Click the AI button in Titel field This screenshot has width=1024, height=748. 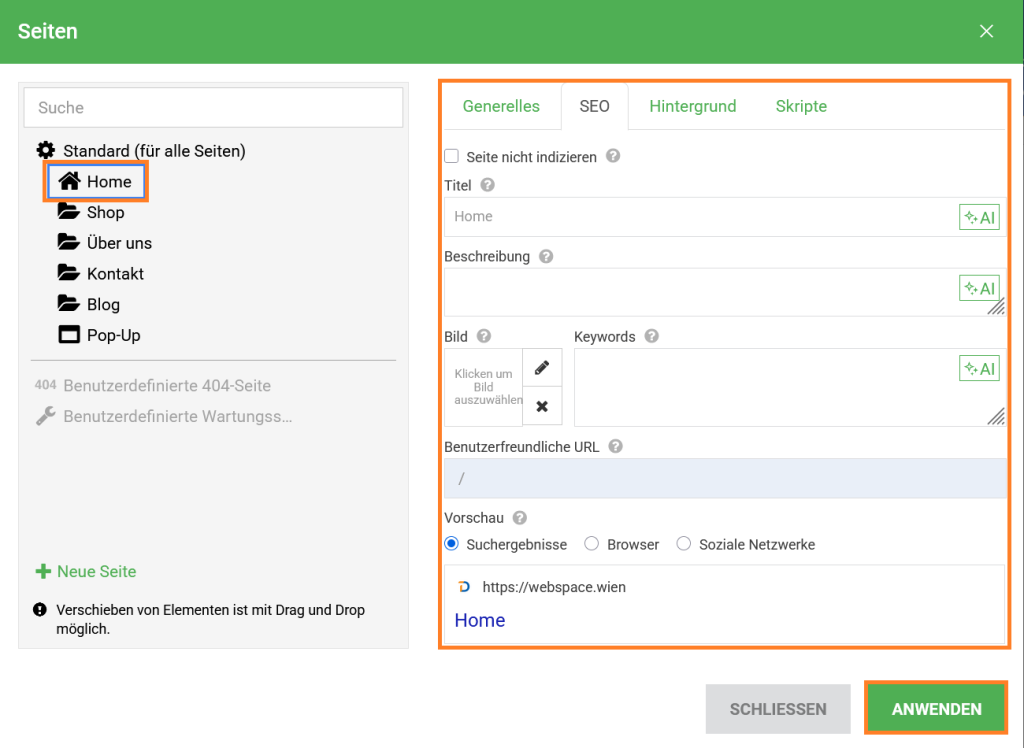979,217
